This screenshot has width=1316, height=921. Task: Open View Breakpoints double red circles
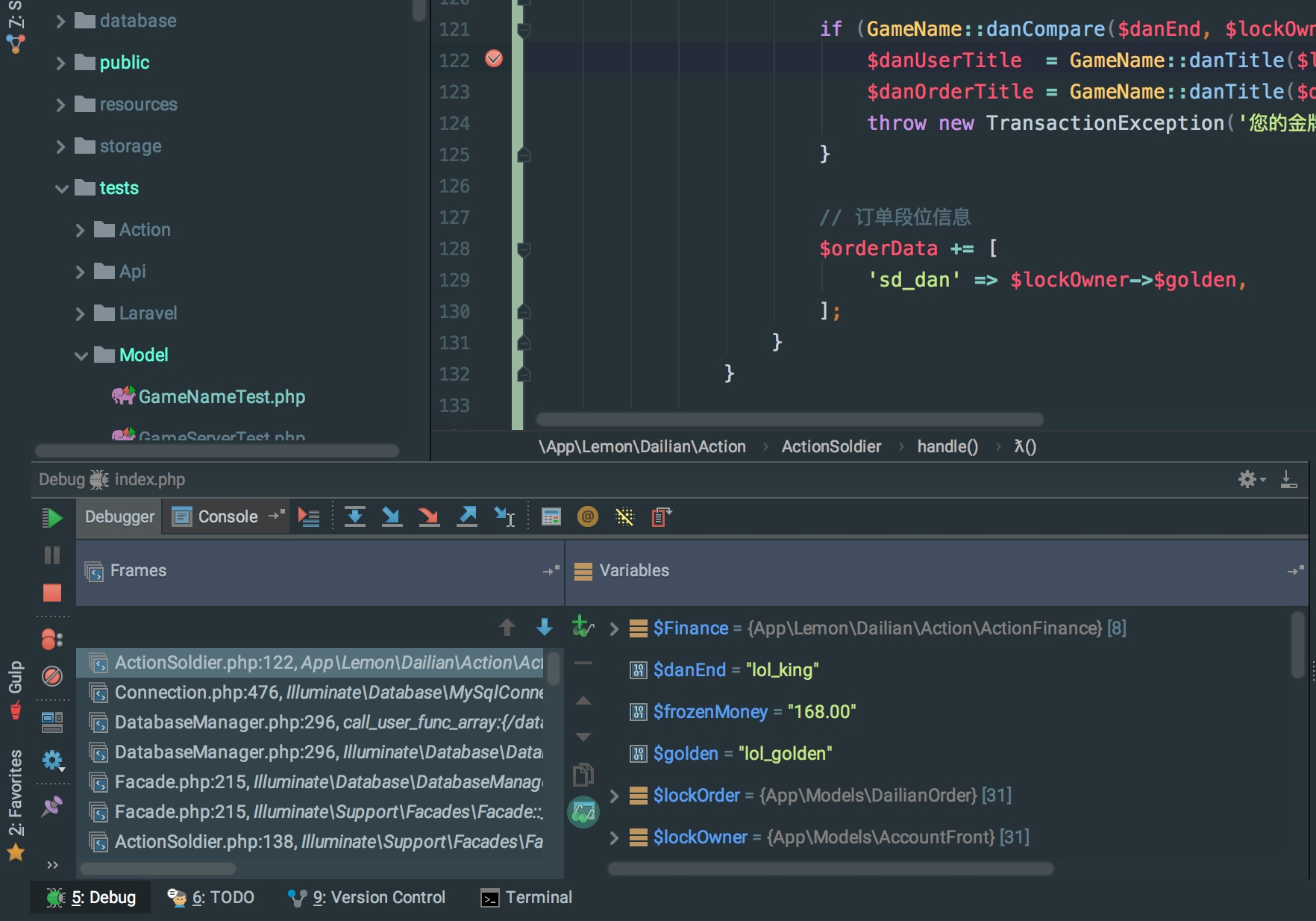pos(51,640)
